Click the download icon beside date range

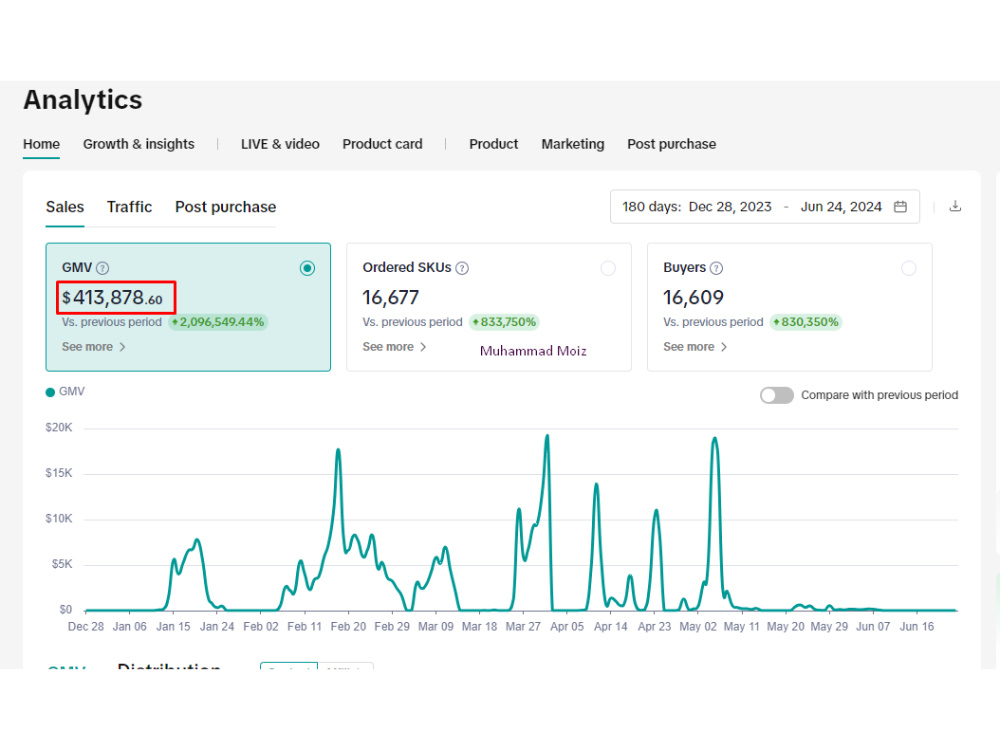(955, 206)
